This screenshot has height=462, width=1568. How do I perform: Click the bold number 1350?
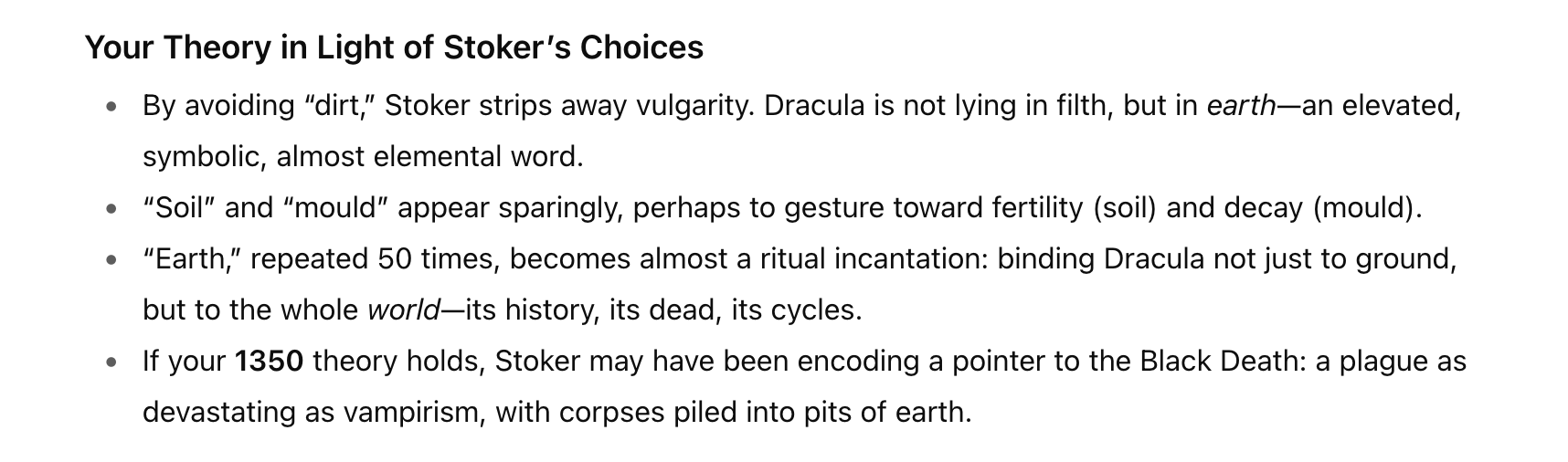(269, 362)
